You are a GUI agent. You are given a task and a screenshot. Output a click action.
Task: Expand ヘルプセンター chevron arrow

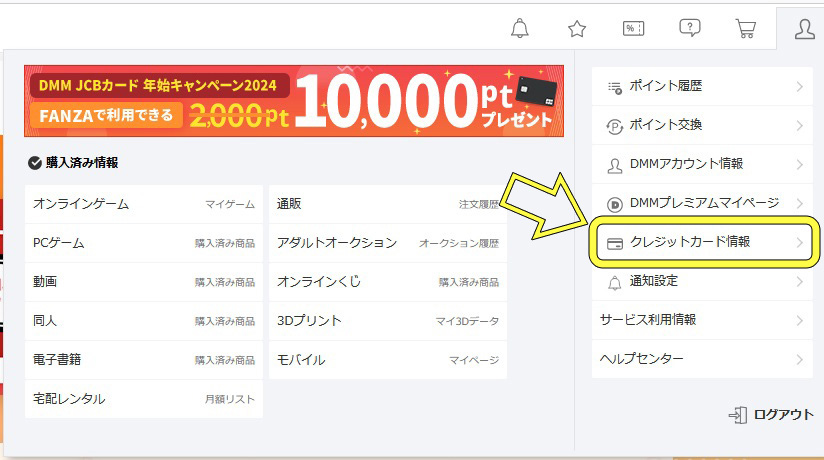point(799,360)
